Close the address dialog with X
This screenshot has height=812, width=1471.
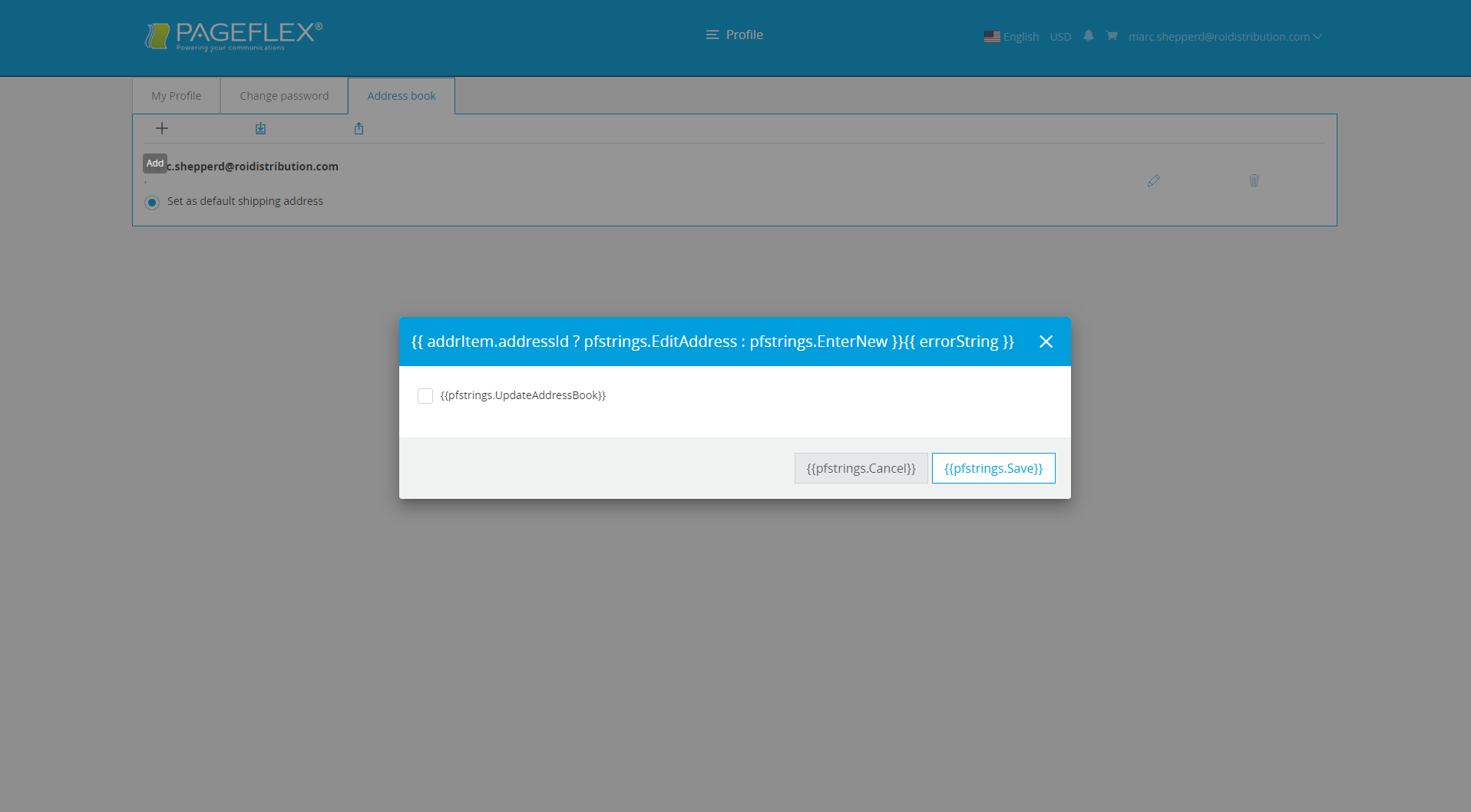coord(1046,342)
